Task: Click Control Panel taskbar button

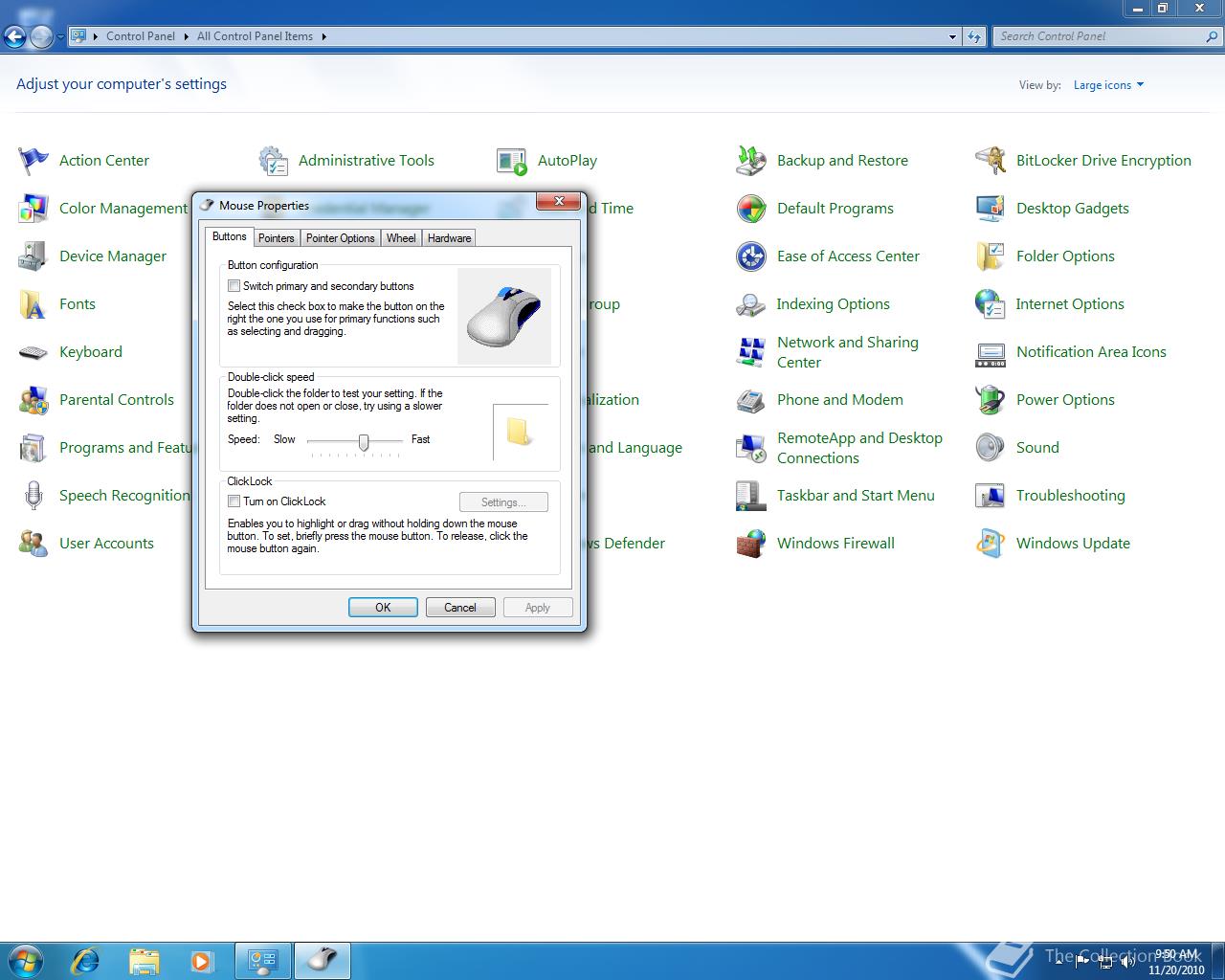Action: [263, 960]
